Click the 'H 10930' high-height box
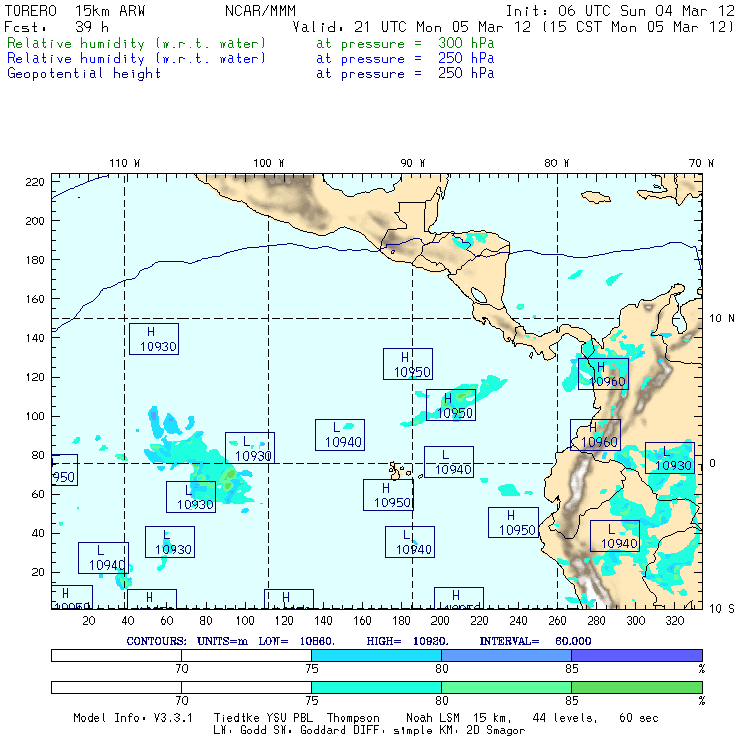The height and width of the screenshot is (740, 740). pos(154,339)
